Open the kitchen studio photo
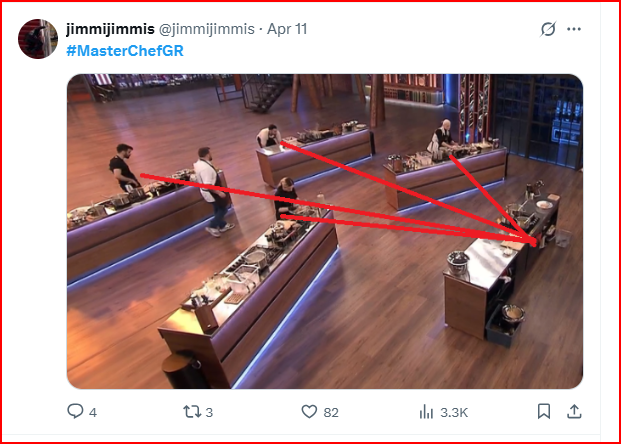The height and width of the screenshot is (444, 621). tap(325, 231)
